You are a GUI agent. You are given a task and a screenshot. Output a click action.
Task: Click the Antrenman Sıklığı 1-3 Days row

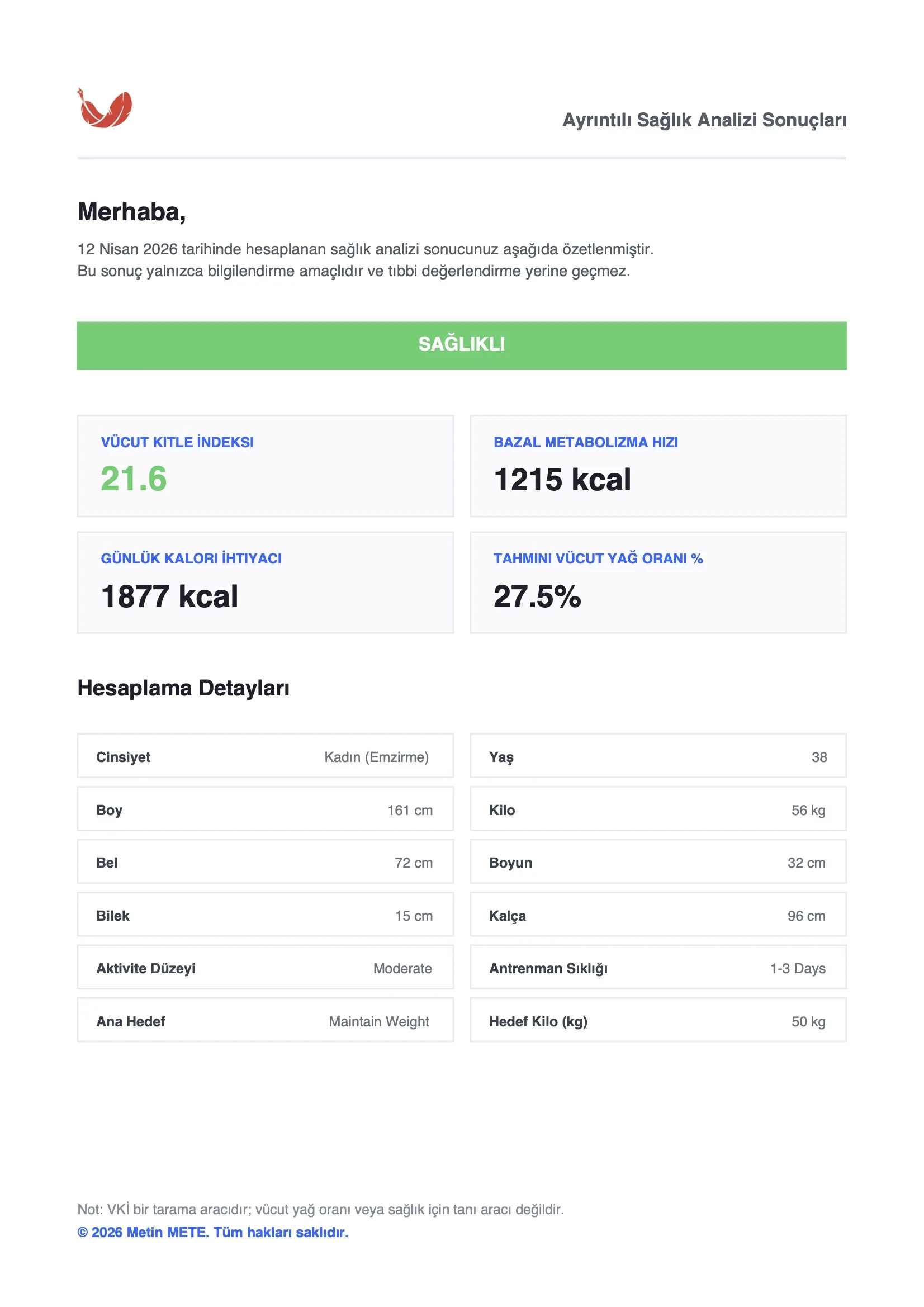pos(657,968)
